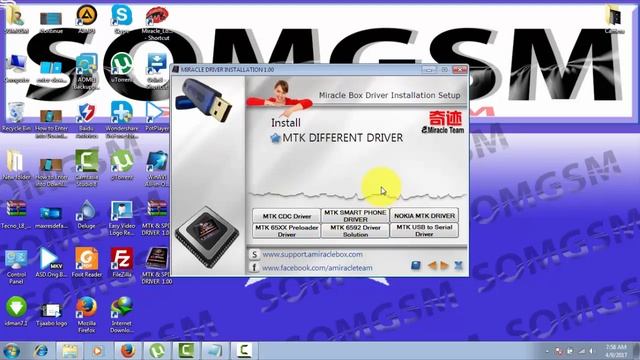
Task: Select the idman7.2 green download icon
Action: point(16,311)
